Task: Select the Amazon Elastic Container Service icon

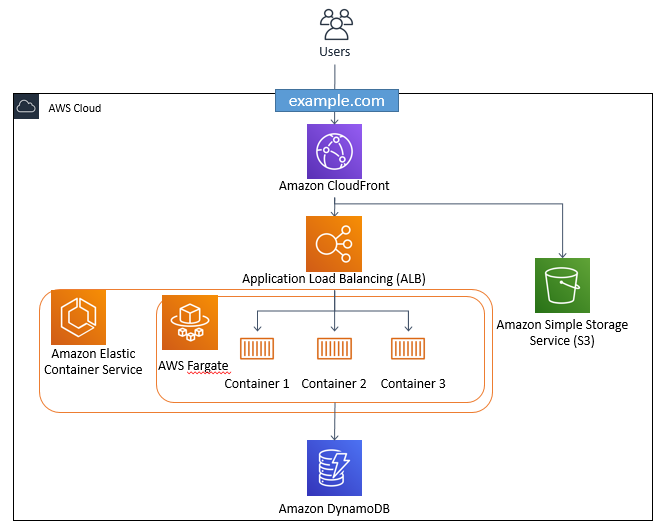Action: tap(78, 317)
